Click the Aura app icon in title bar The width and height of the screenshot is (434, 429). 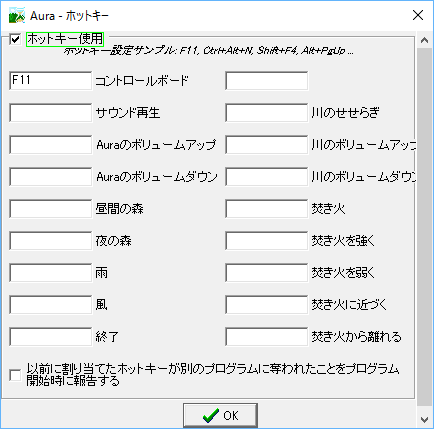coord(17,15)
